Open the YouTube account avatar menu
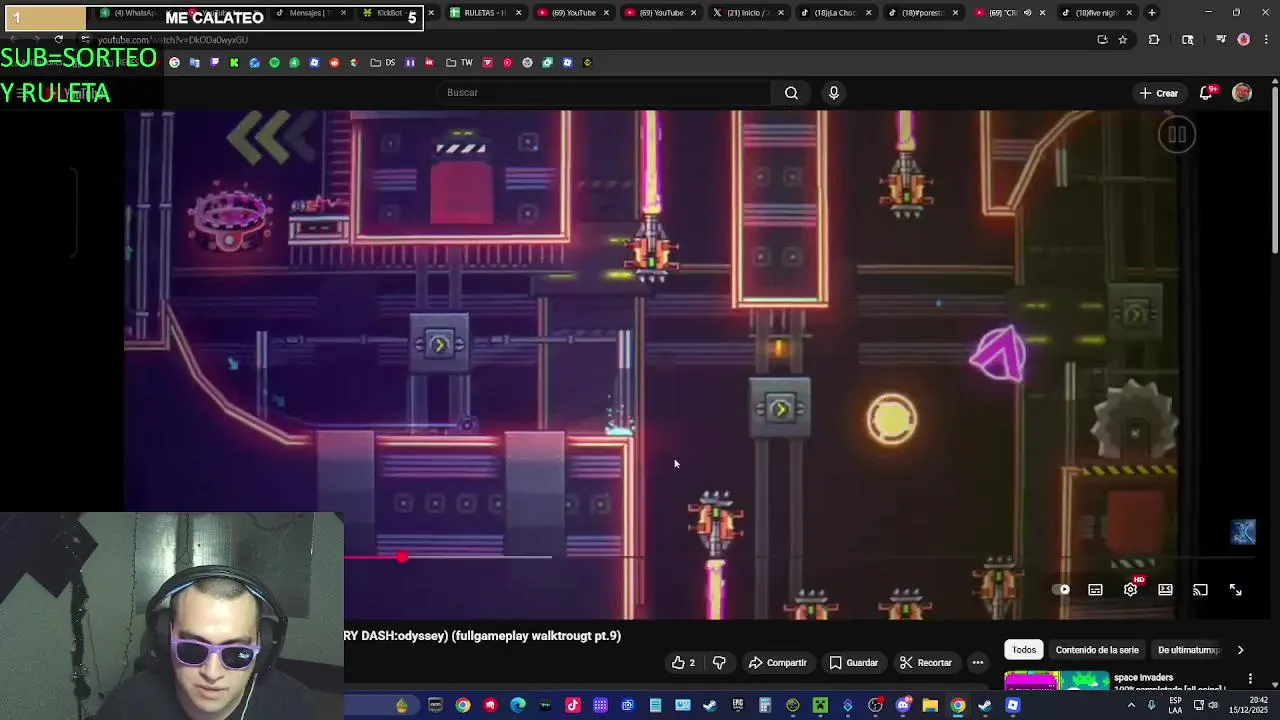 1242,93
